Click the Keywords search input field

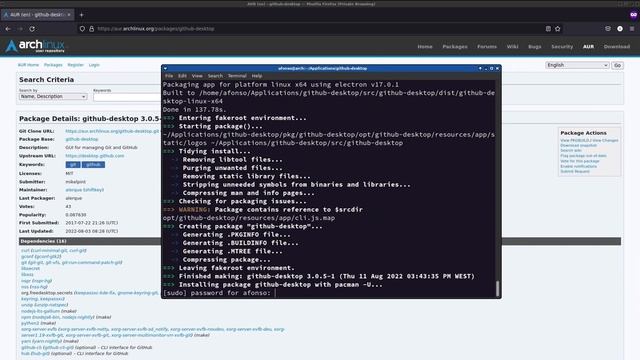click(127, 97)
